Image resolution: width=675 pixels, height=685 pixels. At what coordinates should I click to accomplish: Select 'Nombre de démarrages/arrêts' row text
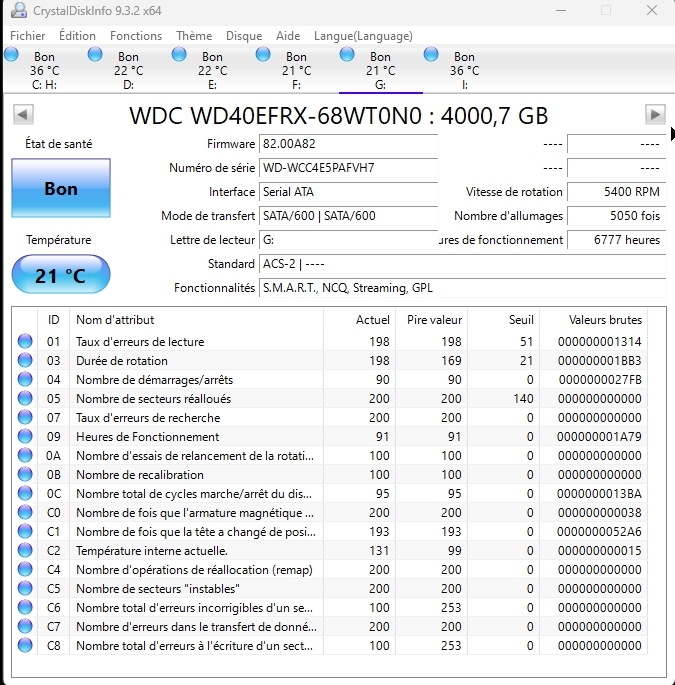click(x=155, y=380)
